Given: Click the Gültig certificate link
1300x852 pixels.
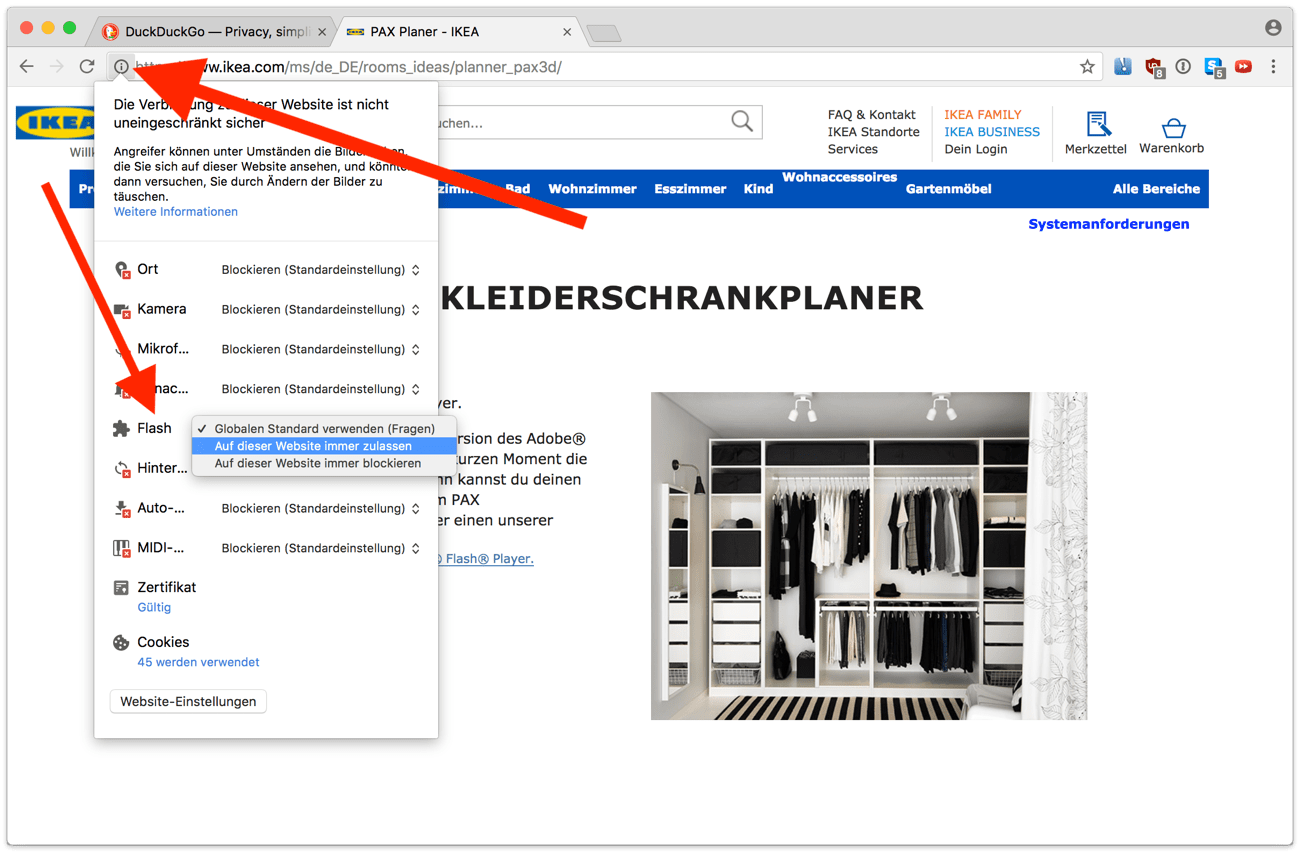Looking at the screenshot, I should tap(154, 608).
